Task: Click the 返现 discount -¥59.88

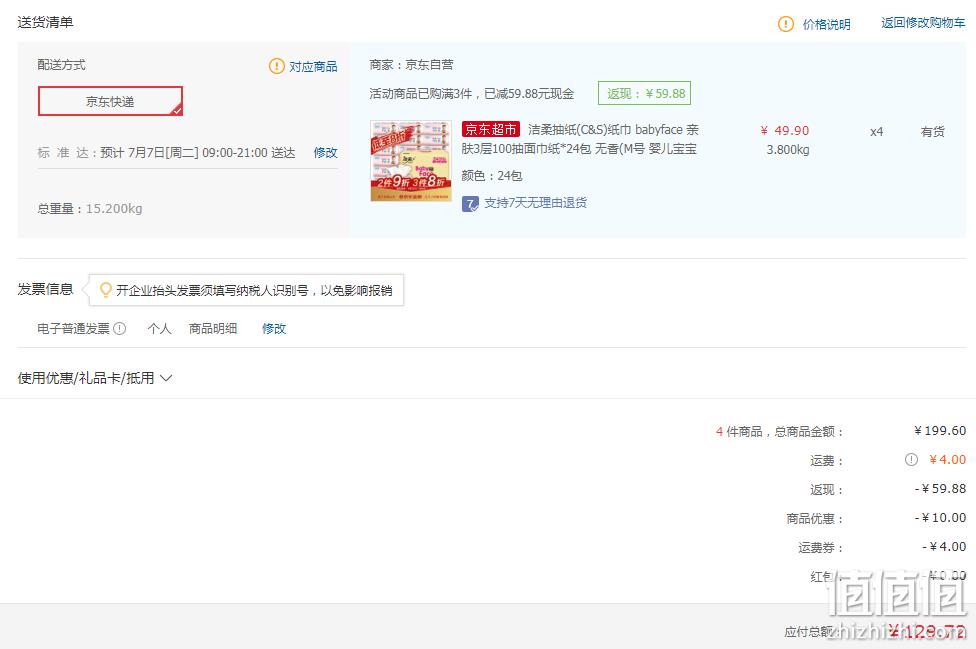Action: click(941, 489)
